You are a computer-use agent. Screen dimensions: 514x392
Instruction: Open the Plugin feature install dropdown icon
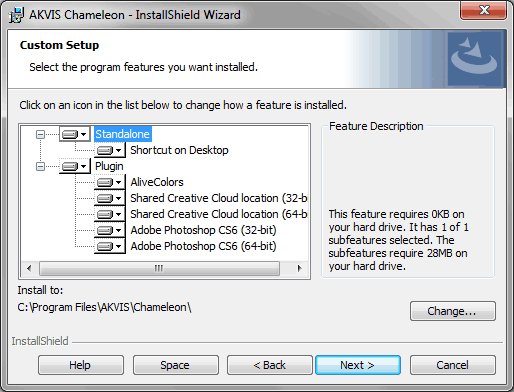[x=75, y=166]
